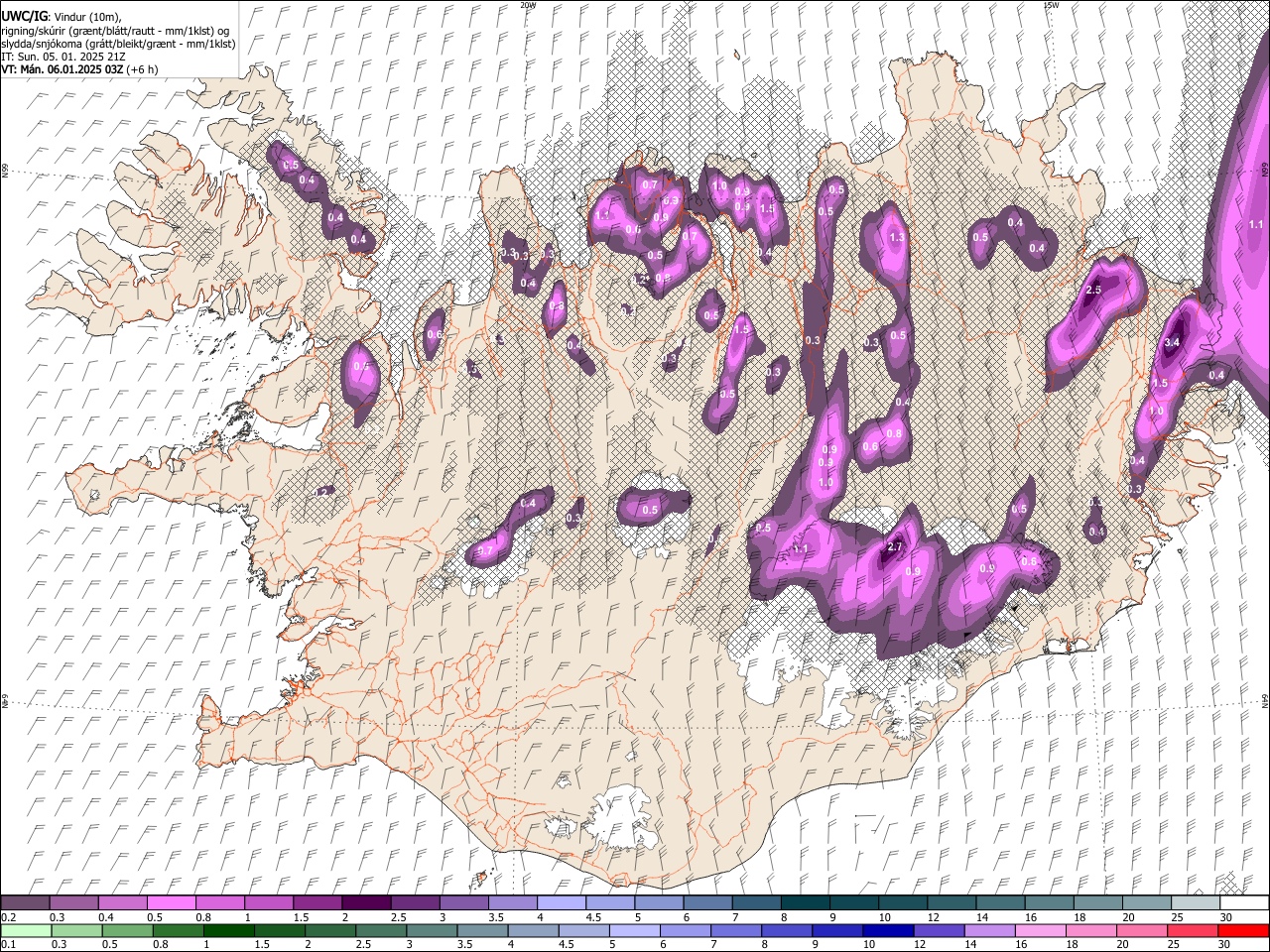1270x952 pixels.
Task: Click the title text "UWC/IG: Vindur (10m)"
Action: coord(61,17)
